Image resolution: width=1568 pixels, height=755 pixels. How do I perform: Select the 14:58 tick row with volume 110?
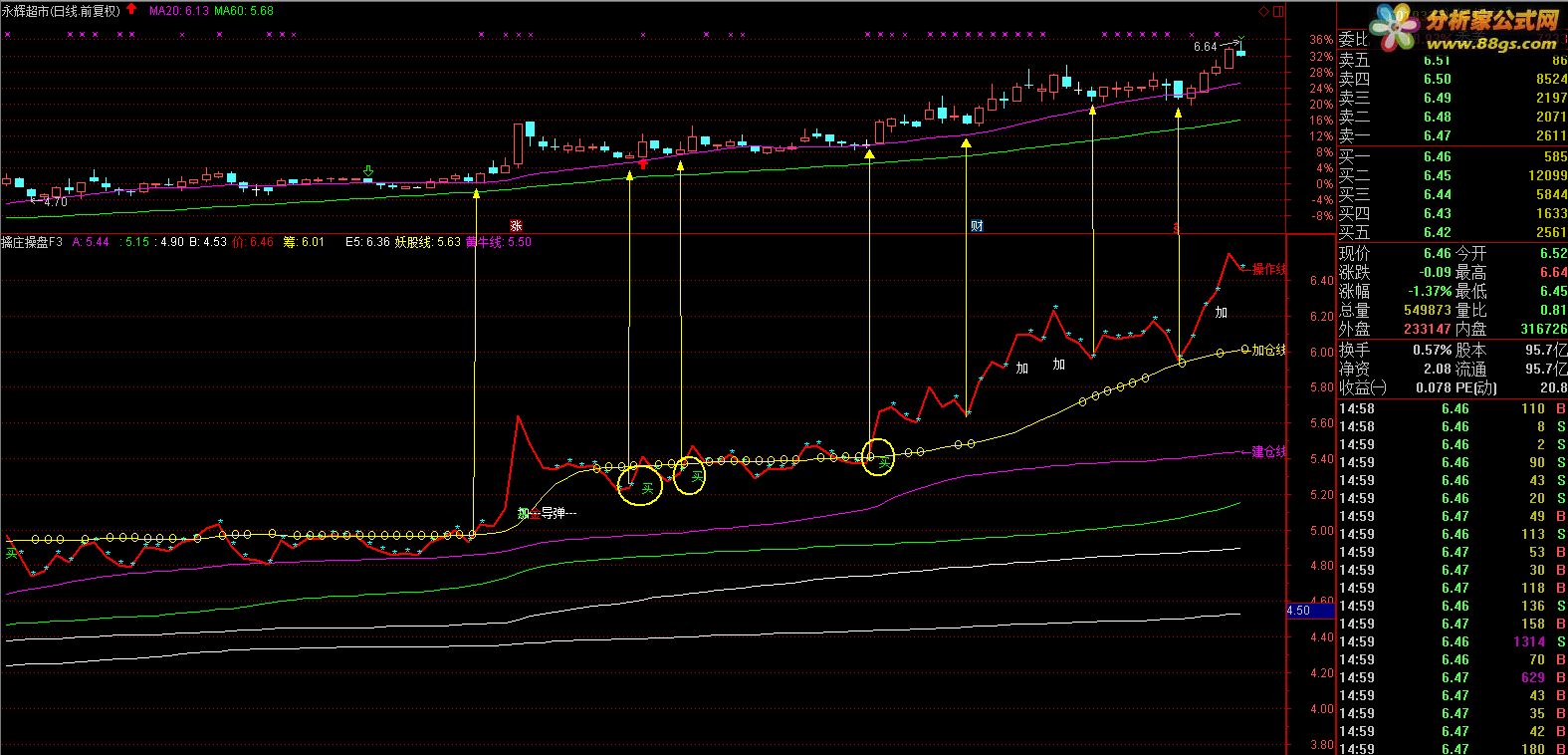pos(1453,408)
